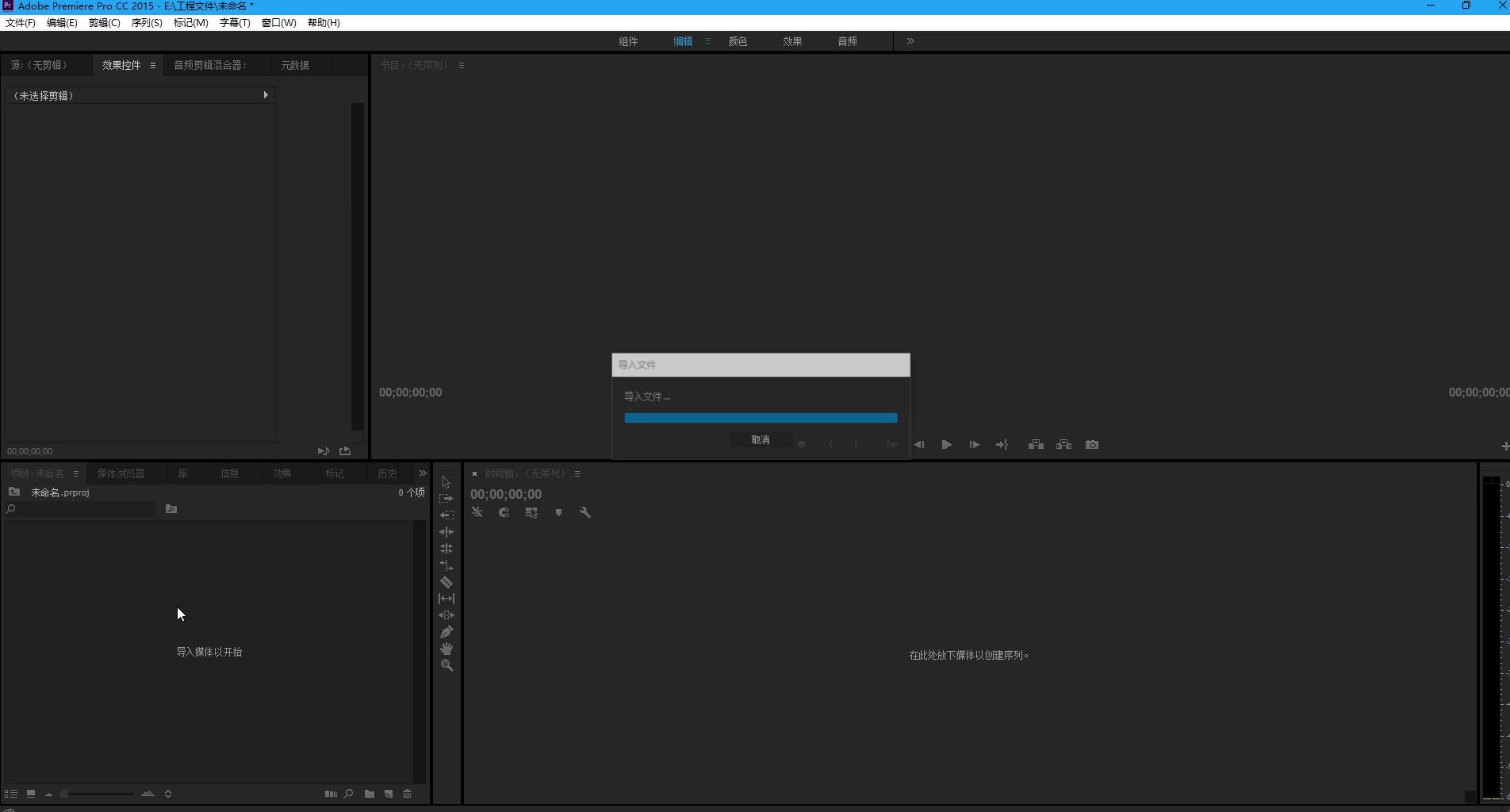Click the parent folder icon beside 未命名.prproj
The image size is (1510, 812).
[x=14, y=492]
